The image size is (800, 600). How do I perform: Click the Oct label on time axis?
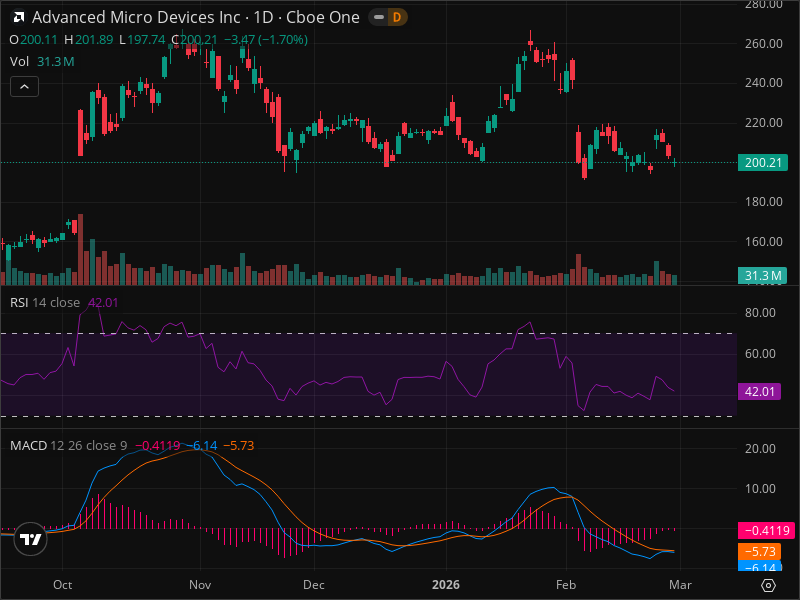(62, 585)
